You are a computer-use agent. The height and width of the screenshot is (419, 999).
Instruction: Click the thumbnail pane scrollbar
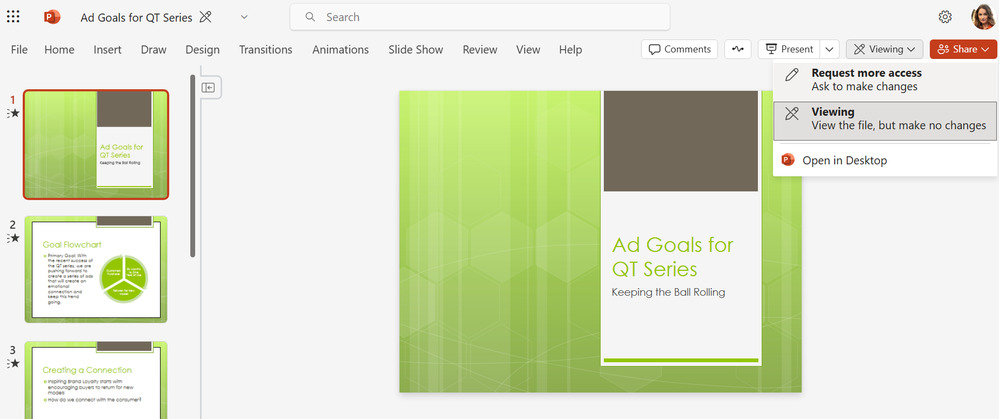[193, 166]
